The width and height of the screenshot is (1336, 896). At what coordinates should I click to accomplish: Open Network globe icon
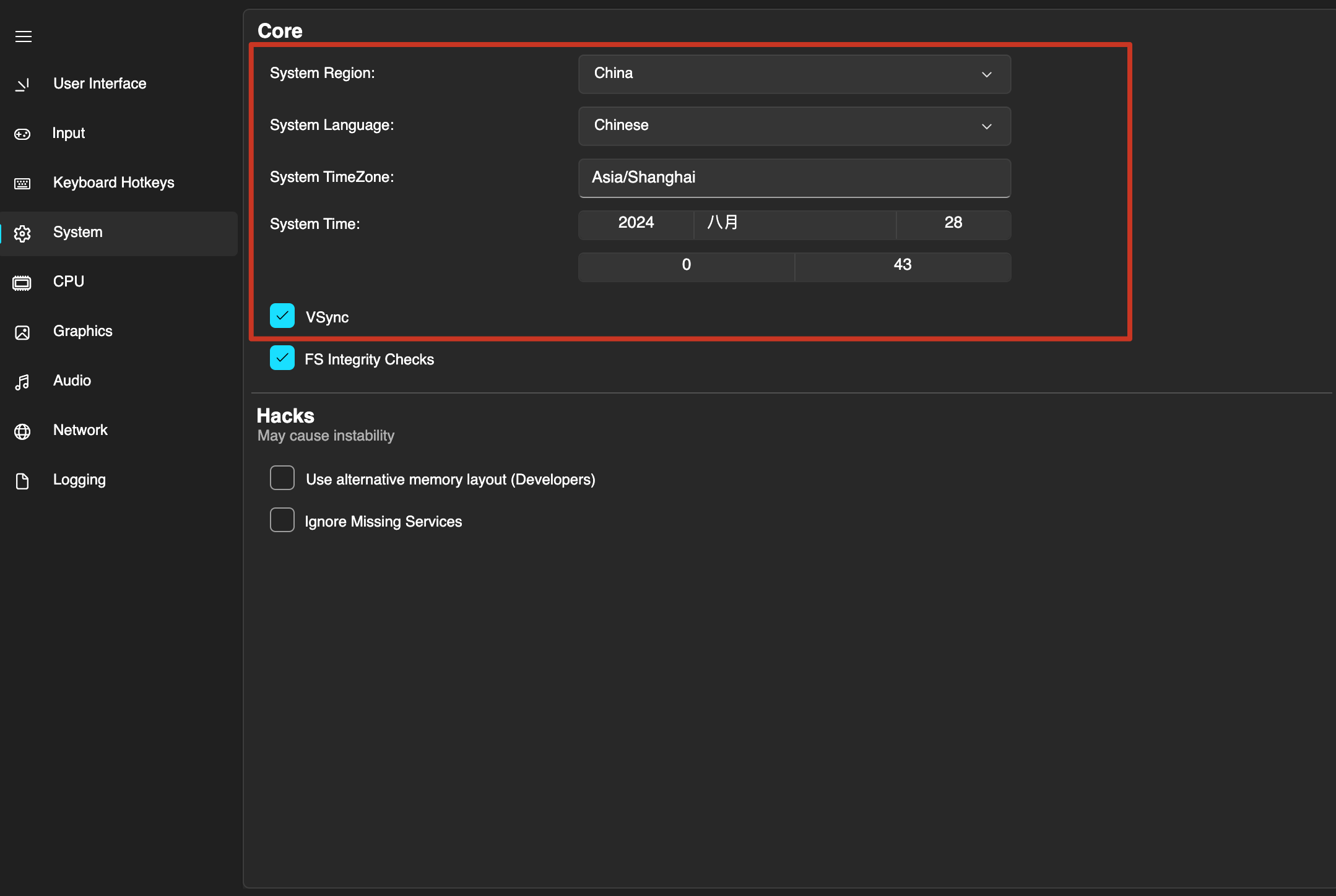pyautogui.click(x=22, y=431)
